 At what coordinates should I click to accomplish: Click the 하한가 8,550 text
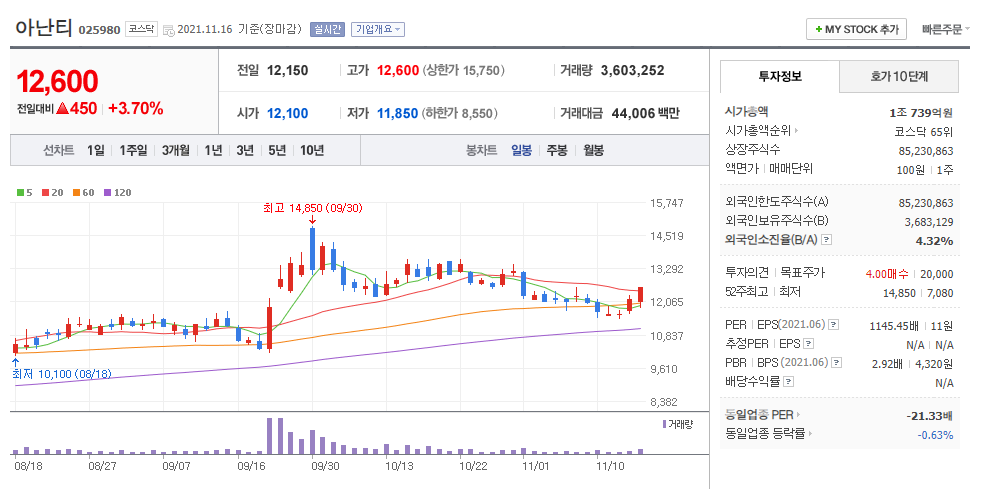(x=460, y=113)
